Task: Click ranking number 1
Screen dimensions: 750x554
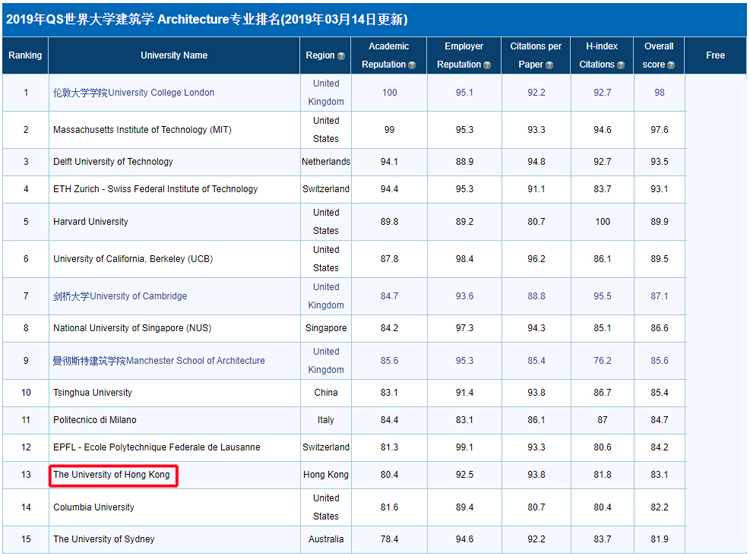Action: point(26,92)
